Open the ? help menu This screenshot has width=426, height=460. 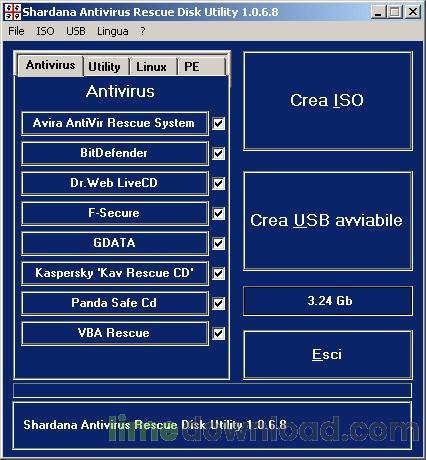(x=143, y=31)
